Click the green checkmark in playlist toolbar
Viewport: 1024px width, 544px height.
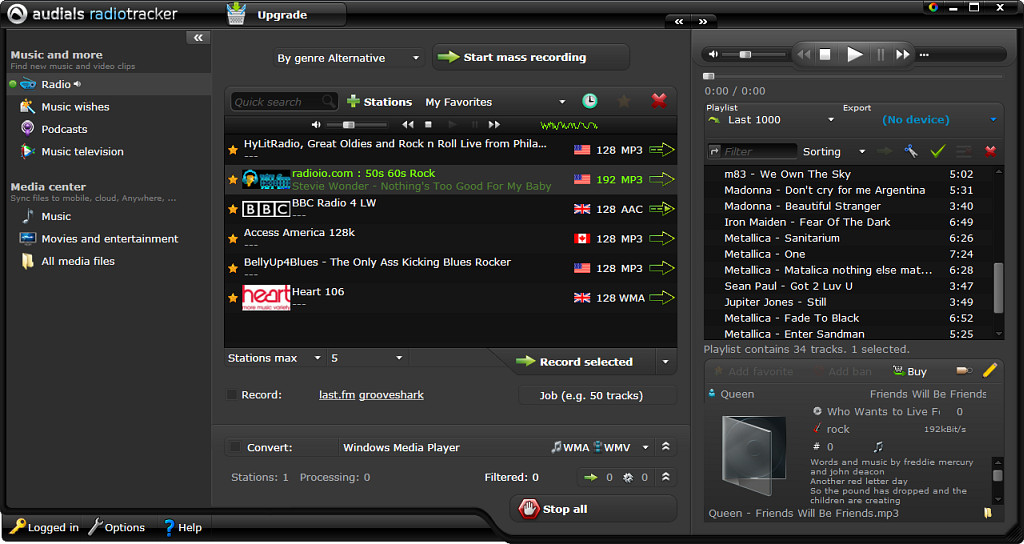click(x=938, y=152)
